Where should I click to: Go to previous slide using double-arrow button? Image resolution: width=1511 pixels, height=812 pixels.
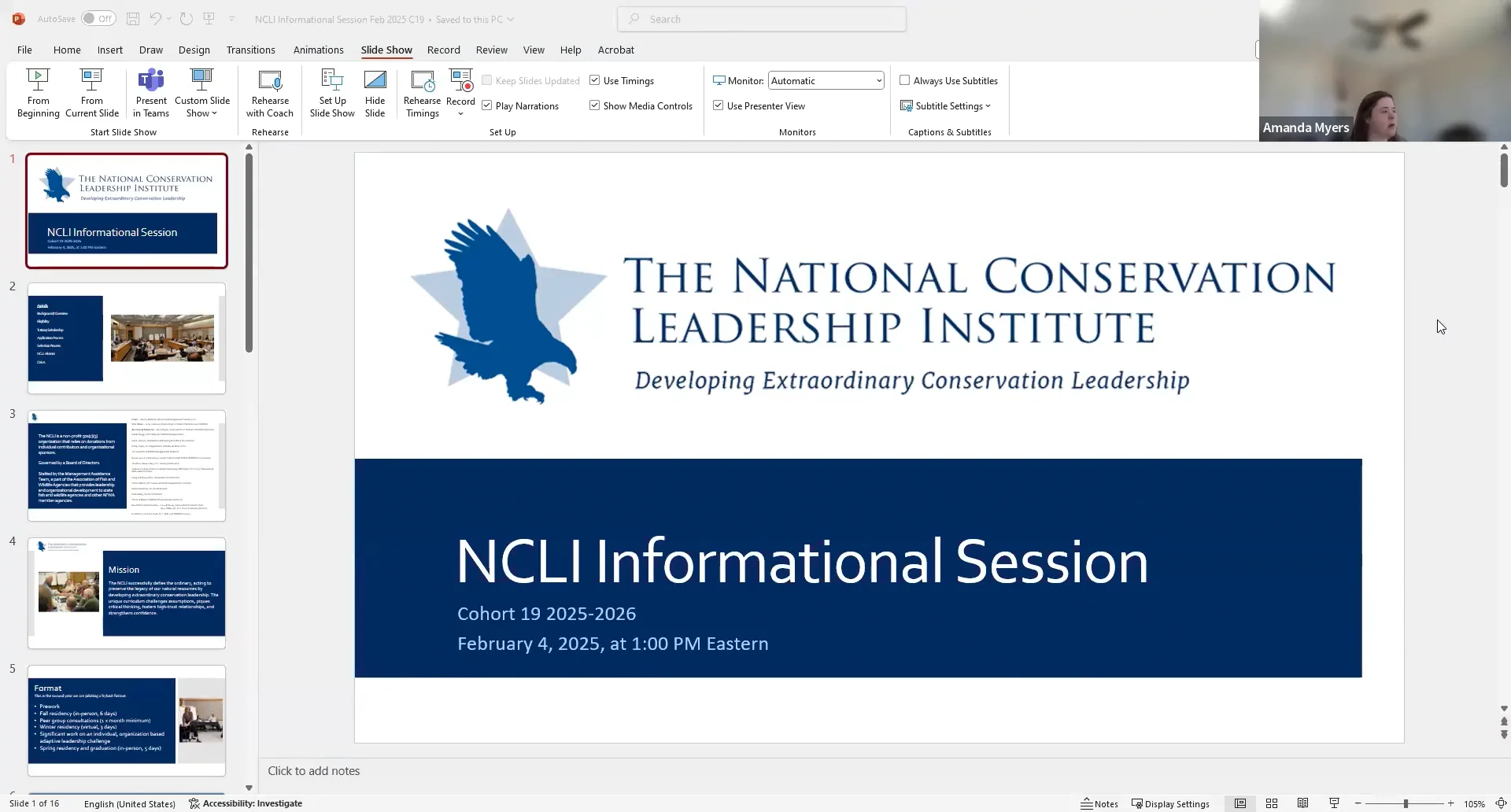tap(1504, 722)
